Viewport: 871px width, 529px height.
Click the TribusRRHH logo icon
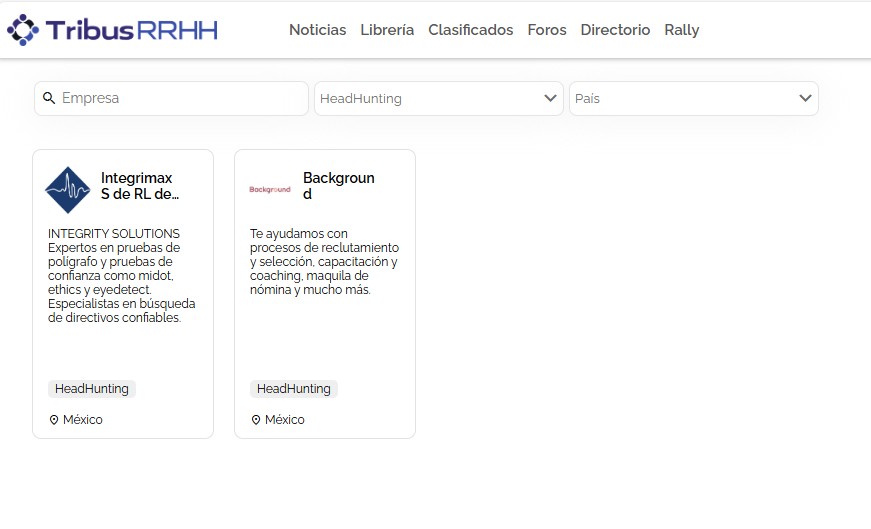(x=23, y=30)
